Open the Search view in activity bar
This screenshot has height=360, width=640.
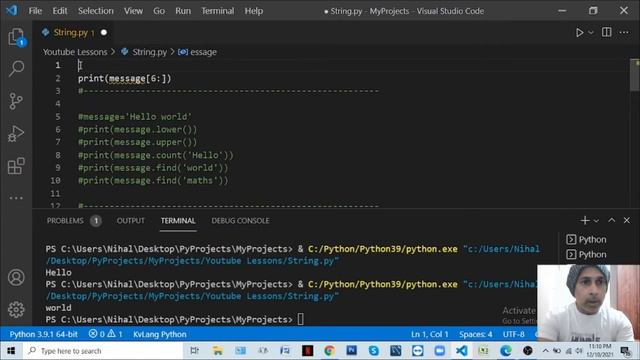click(16, 68)
